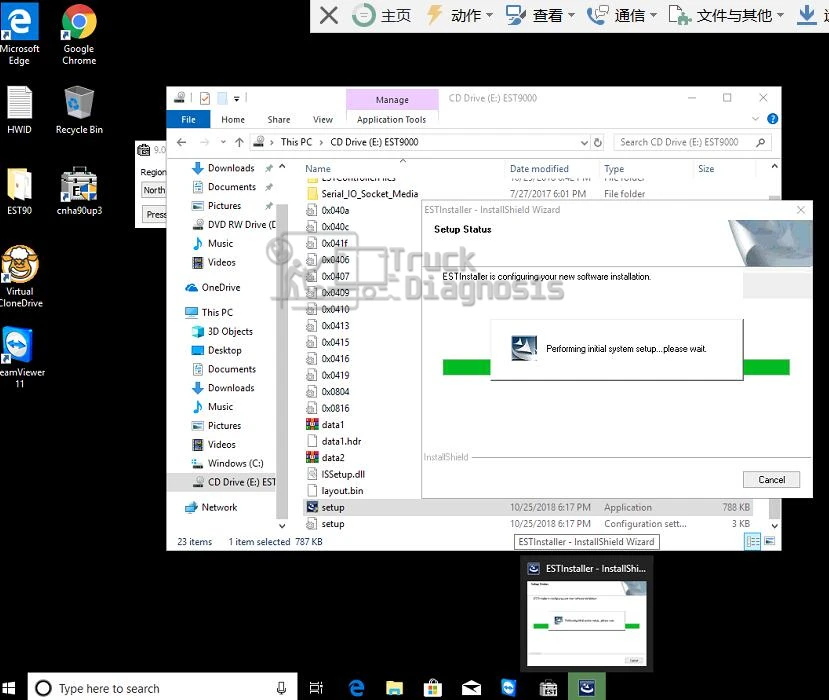
Task: Click Cancel in InstallShield Wizard
Action: pyautogui.click(x=771, y=480)
